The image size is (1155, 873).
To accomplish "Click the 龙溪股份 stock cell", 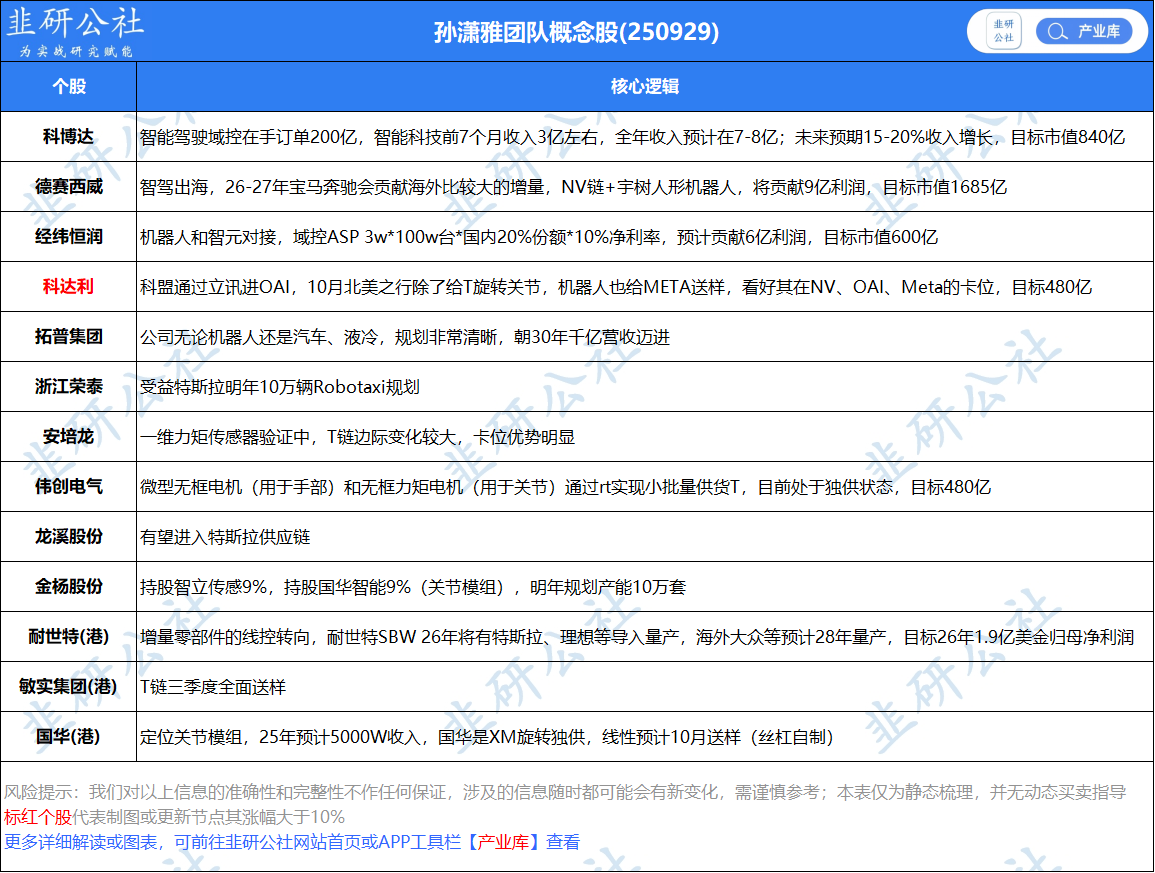I will 68,537.
